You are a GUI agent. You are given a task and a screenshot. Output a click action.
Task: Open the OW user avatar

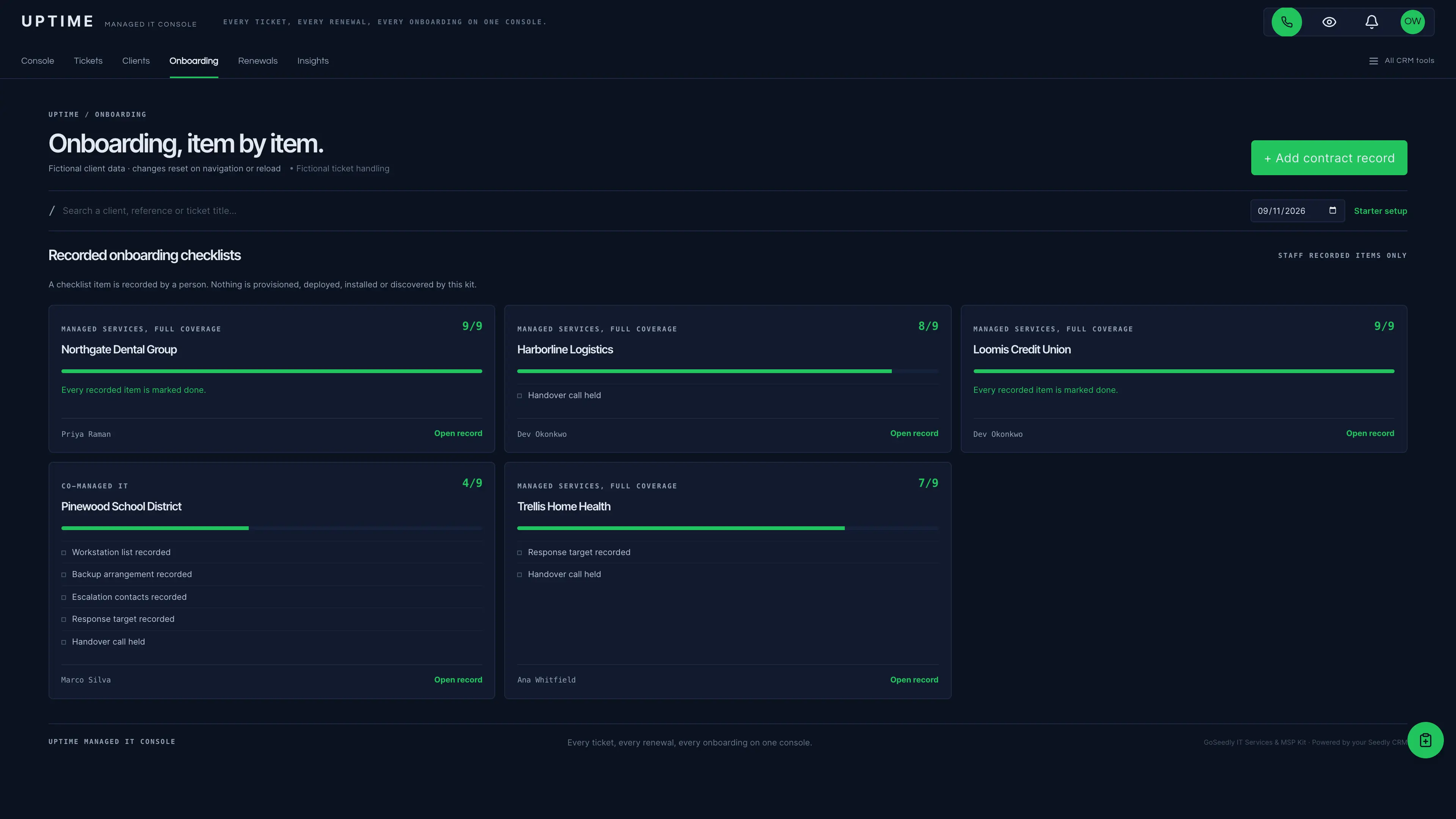point(1412,22)
